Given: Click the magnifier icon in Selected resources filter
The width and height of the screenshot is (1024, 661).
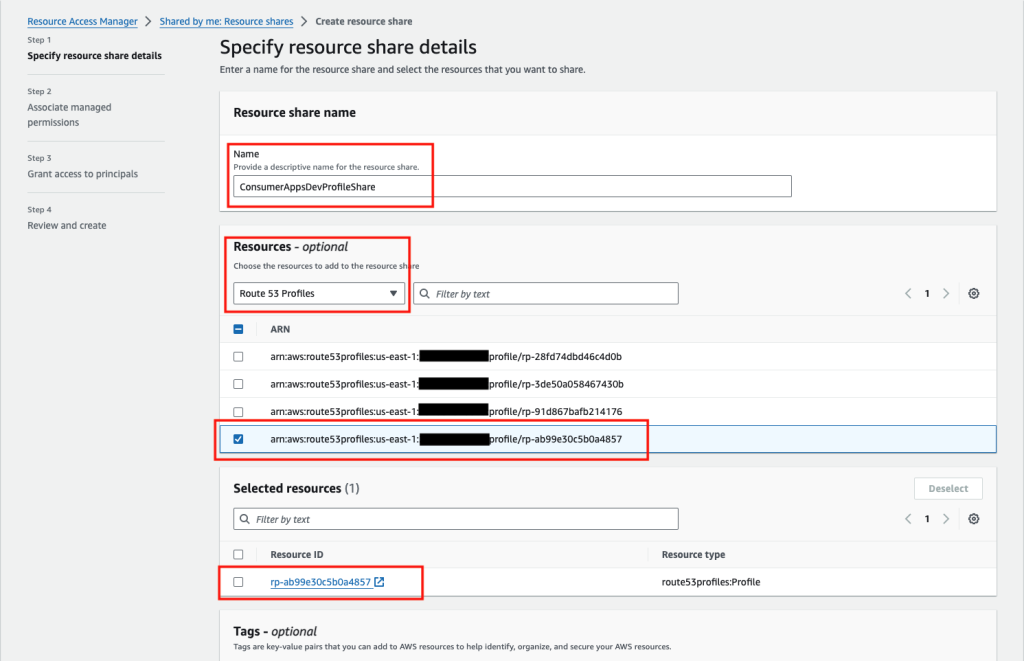Looking at the screenshot, I should (244, 518).
